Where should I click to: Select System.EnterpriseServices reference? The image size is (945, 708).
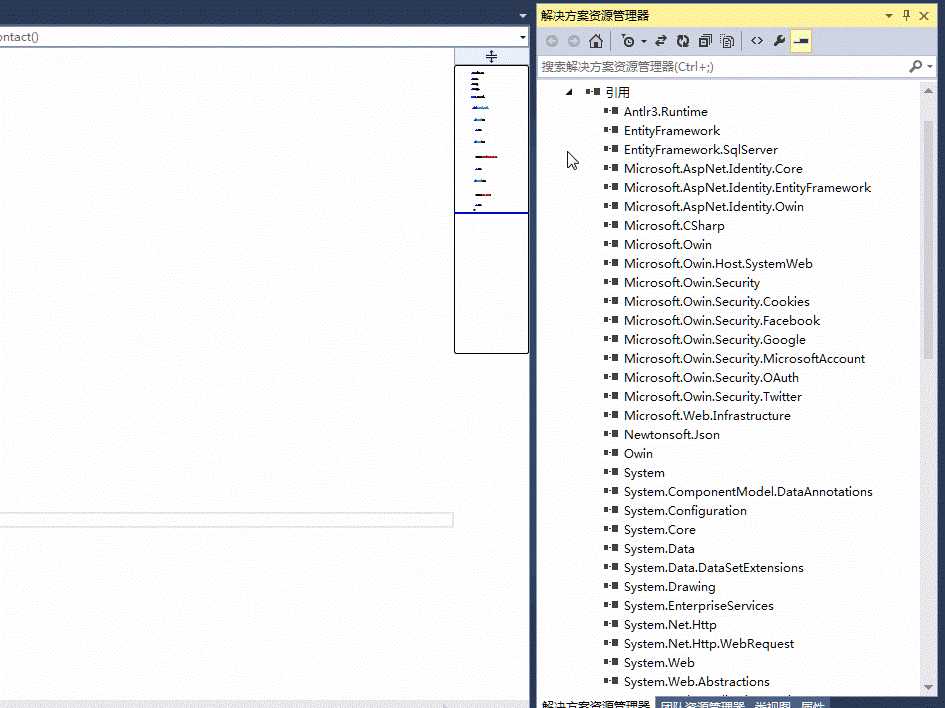(x=699, y=606)
